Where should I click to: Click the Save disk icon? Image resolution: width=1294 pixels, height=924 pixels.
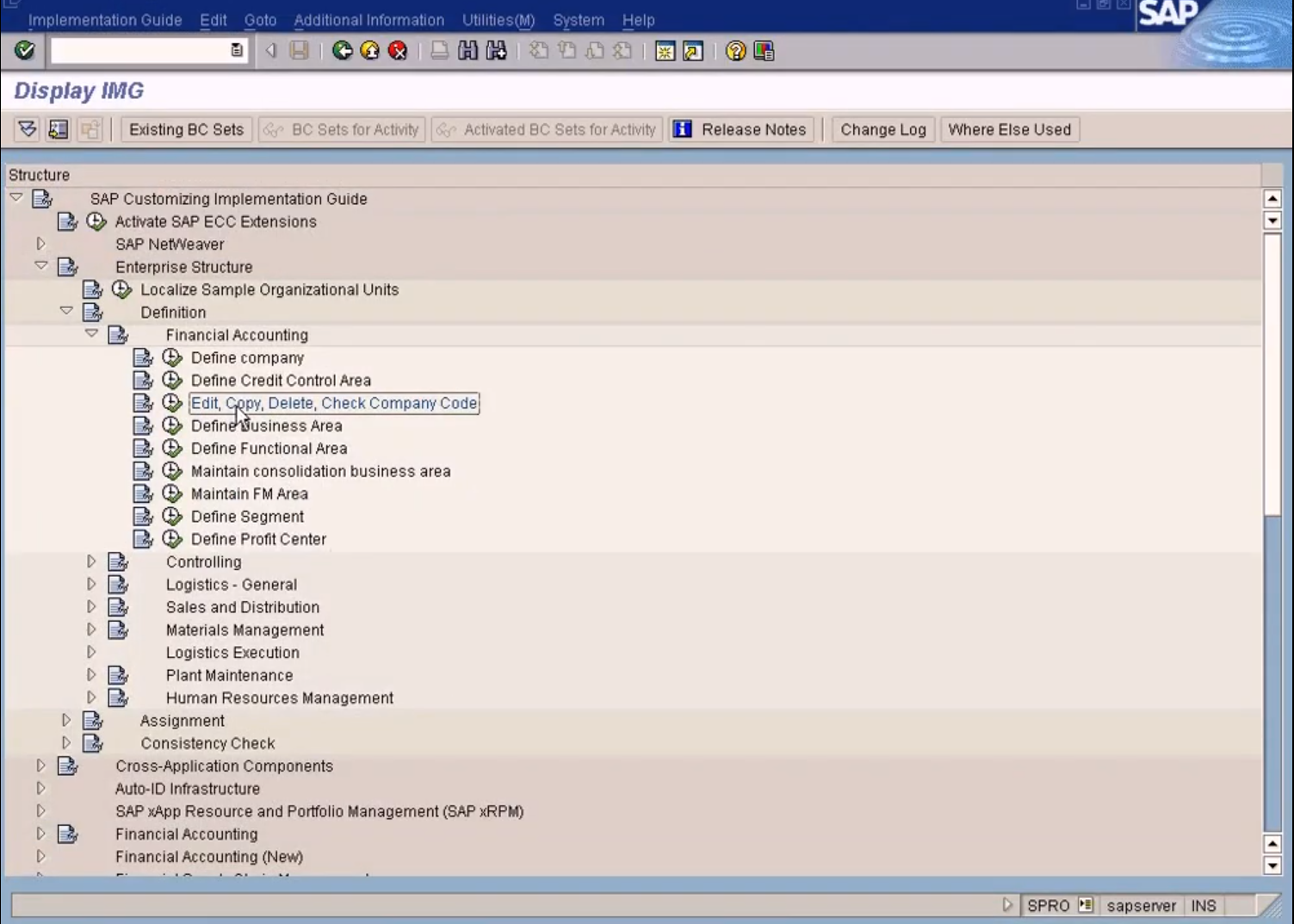299,51
